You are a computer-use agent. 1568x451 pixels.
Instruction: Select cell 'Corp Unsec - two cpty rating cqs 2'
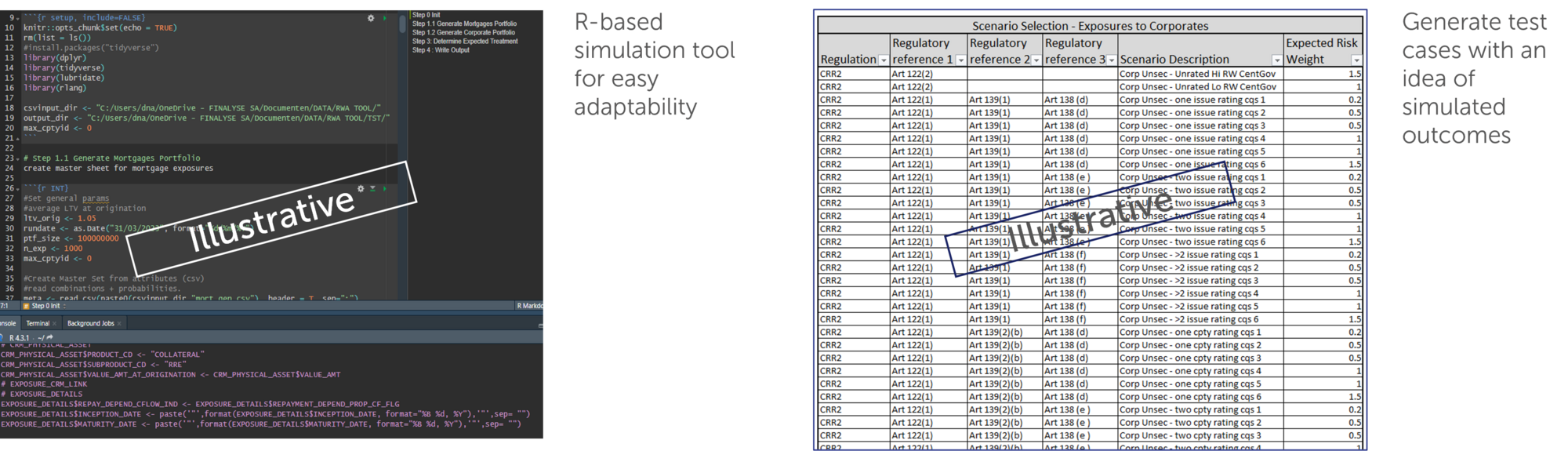coord(1200,423)
